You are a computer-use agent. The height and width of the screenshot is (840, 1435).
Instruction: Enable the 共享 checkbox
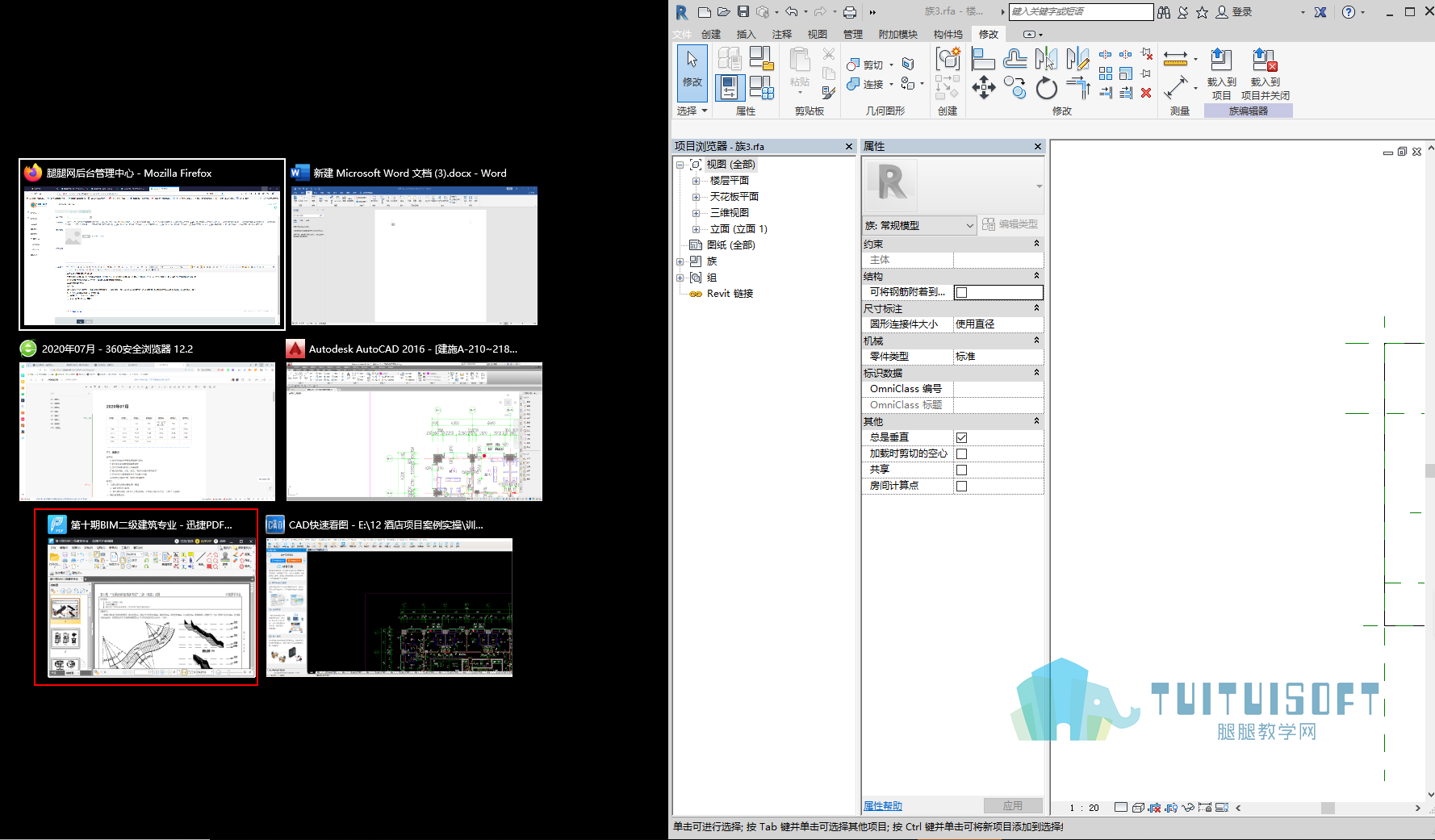[961, 470]
